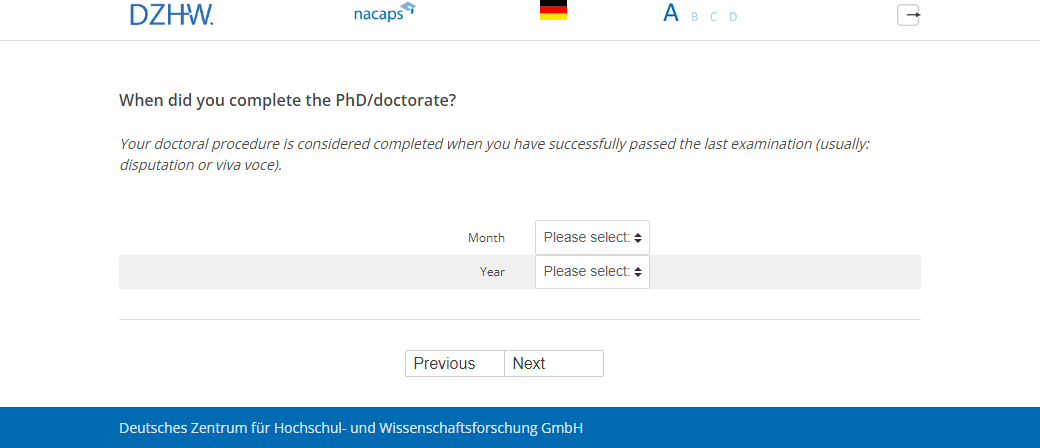Click the Deutsches Zentrum footer text
The image size is (1040, 448).
(x=351, y=428)
